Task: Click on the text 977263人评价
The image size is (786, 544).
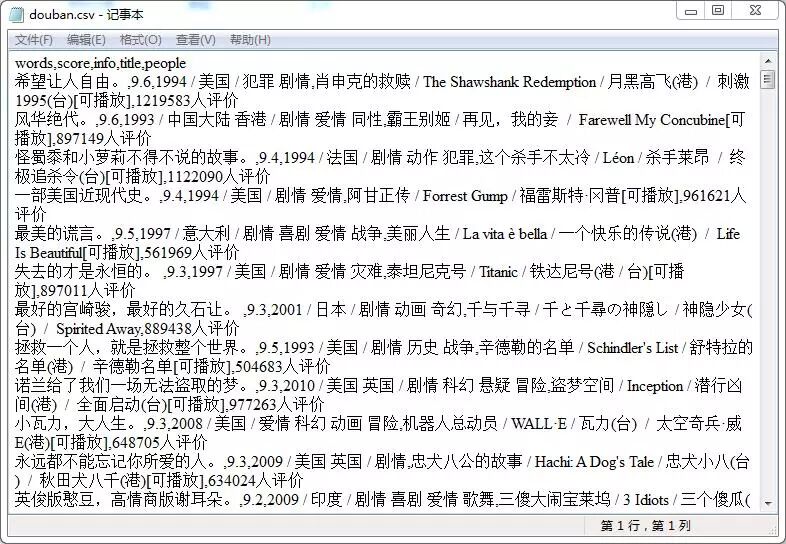Action: point(276,405)
